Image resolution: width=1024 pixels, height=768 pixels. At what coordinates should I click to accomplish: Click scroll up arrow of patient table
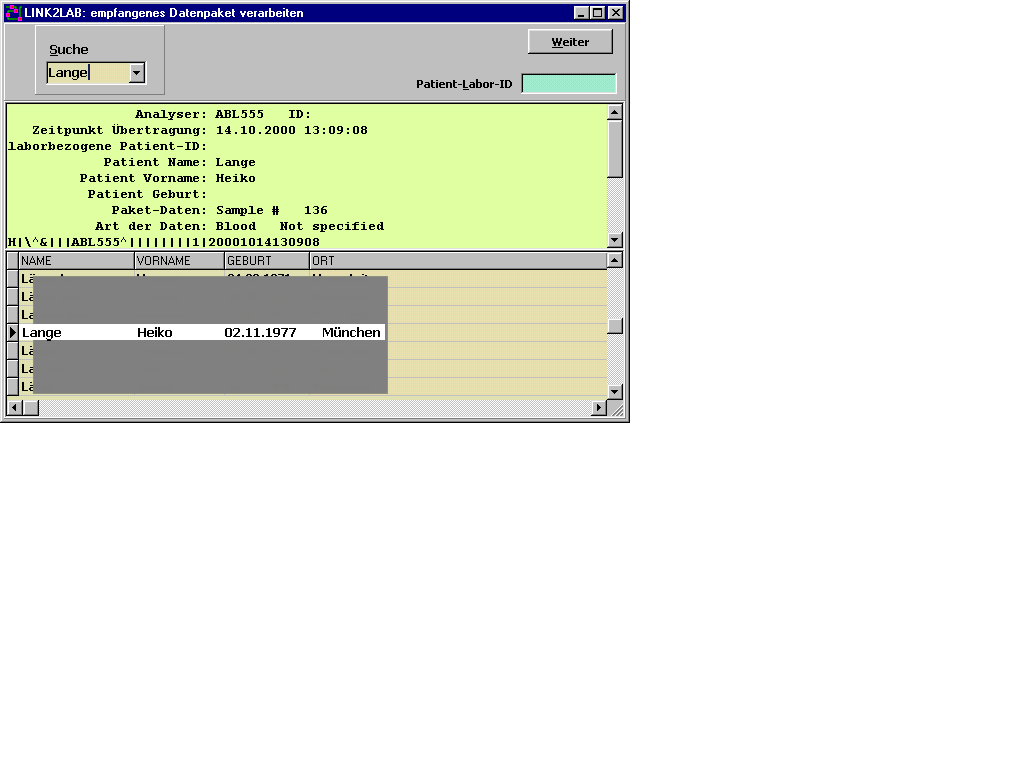click(x=615, y=260)
